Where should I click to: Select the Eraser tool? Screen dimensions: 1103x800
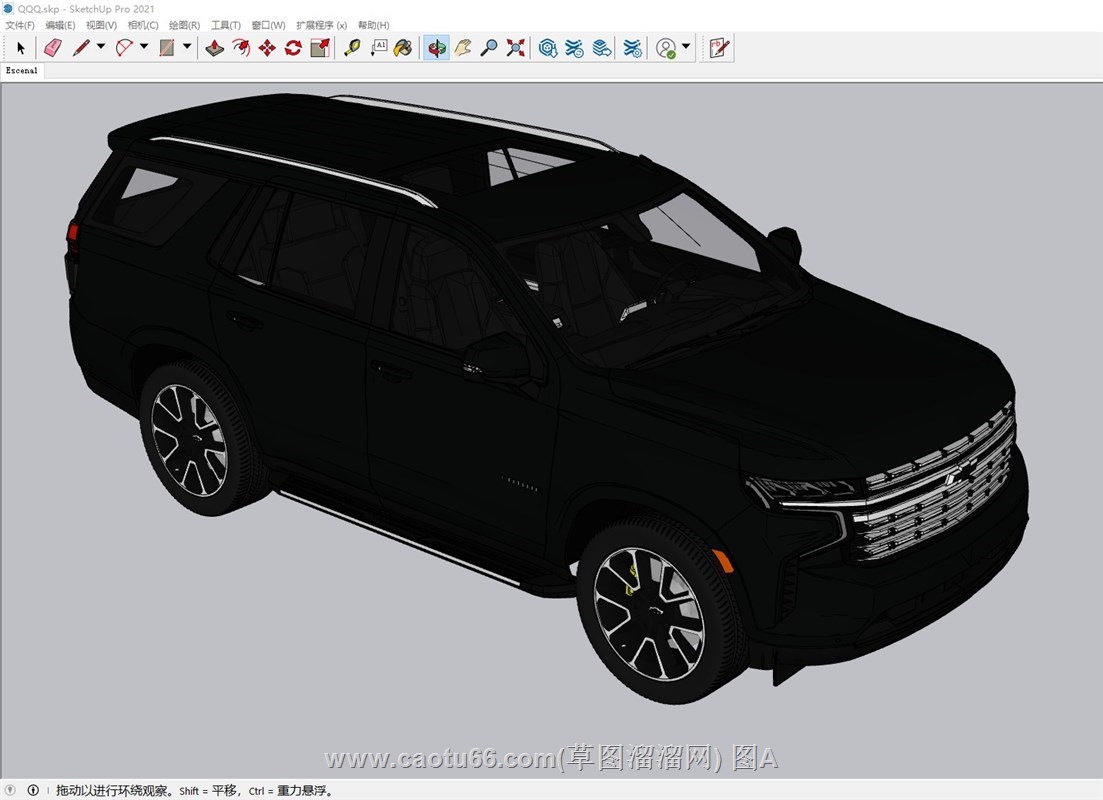tap(53, 47)
